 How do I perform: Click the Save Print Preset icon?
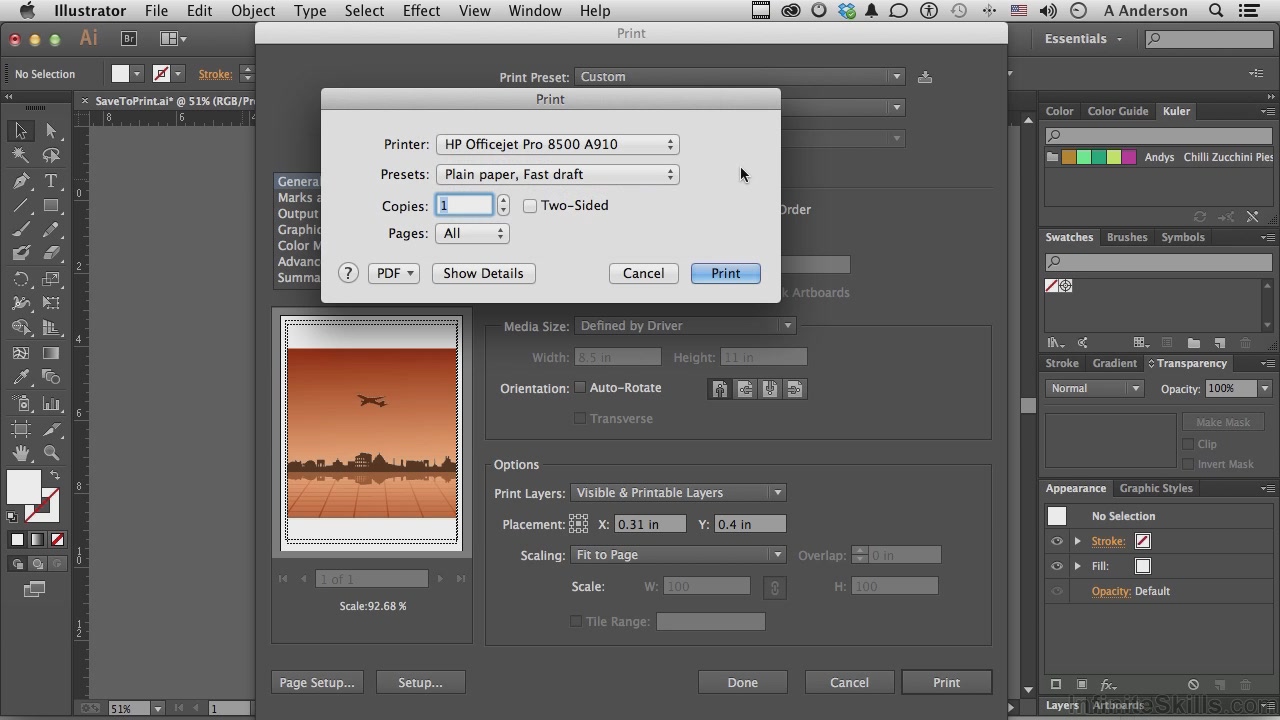[x=925, y=77]
